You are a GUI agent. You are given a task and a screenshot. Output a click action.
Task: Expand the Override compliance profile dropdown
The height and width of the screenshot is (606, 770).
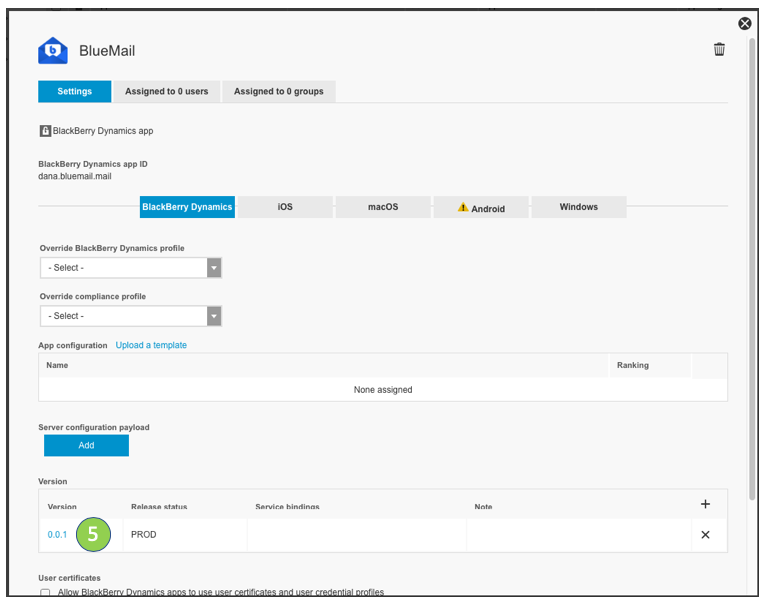pyautogui.click(x=130, y=316)
